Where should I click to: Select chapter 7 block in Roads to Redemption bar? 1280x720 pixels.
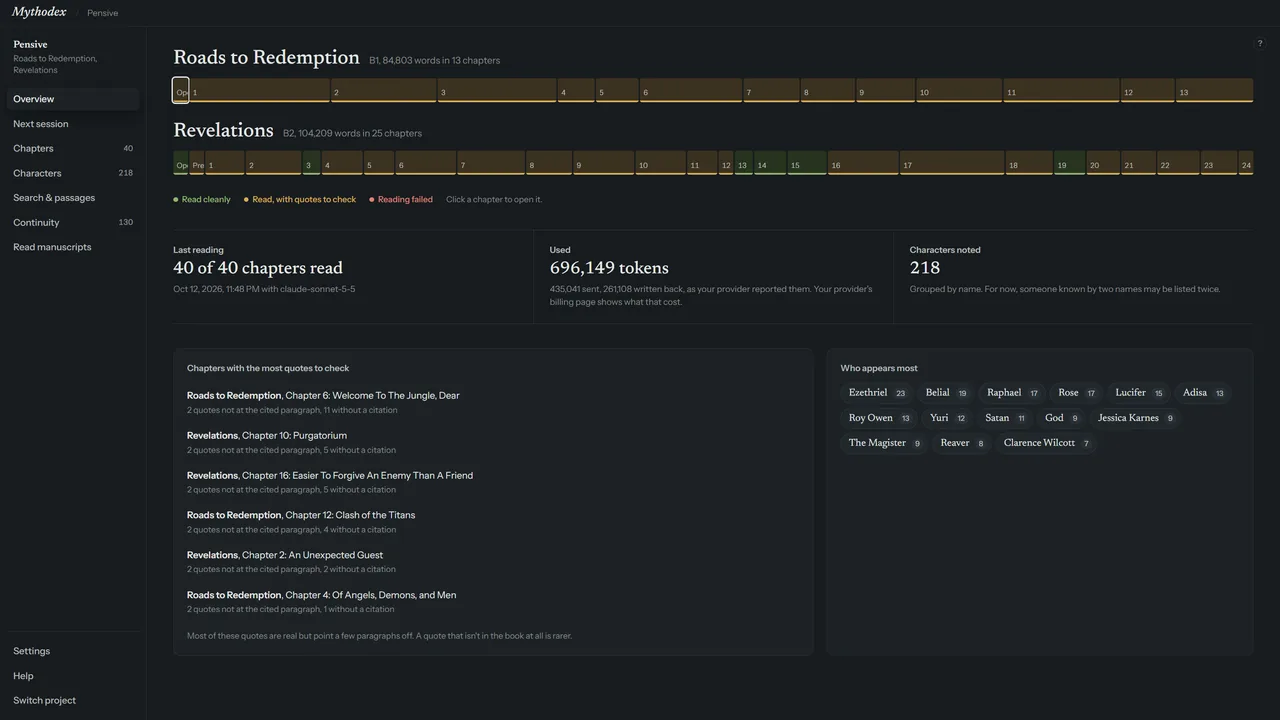coord(771,91)
